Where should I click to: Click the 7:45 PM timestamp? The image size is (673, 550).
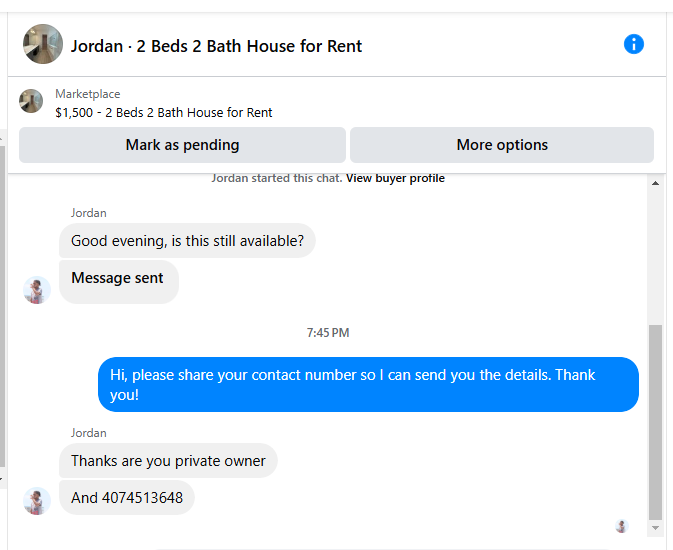[328, 333]
